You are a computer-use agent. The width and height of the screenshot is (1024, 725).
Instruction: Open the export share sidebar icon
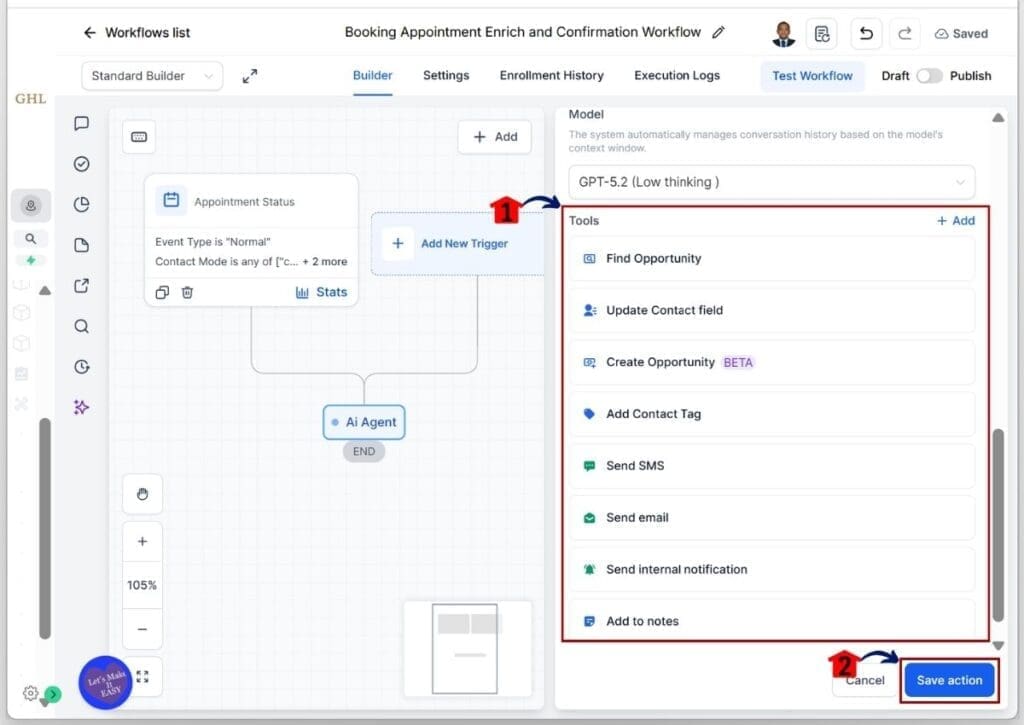[x=82, y=285]
